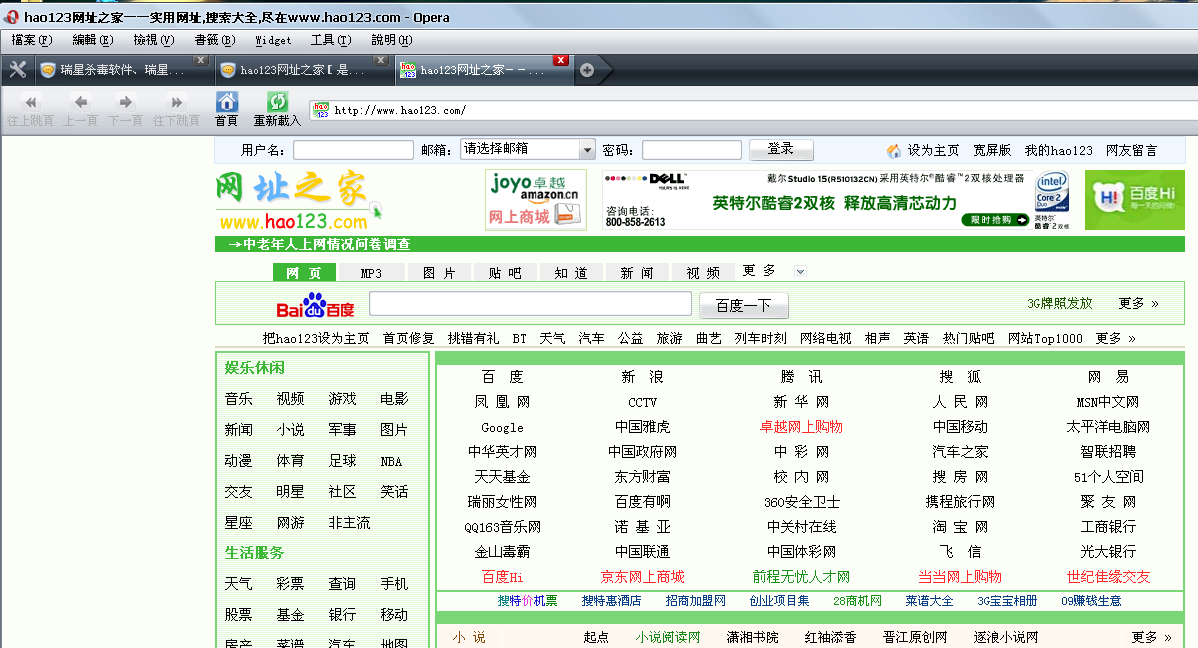Click the 登录 login button
The width and height of the screenshot is (1198, 648).
click(780, 150)
